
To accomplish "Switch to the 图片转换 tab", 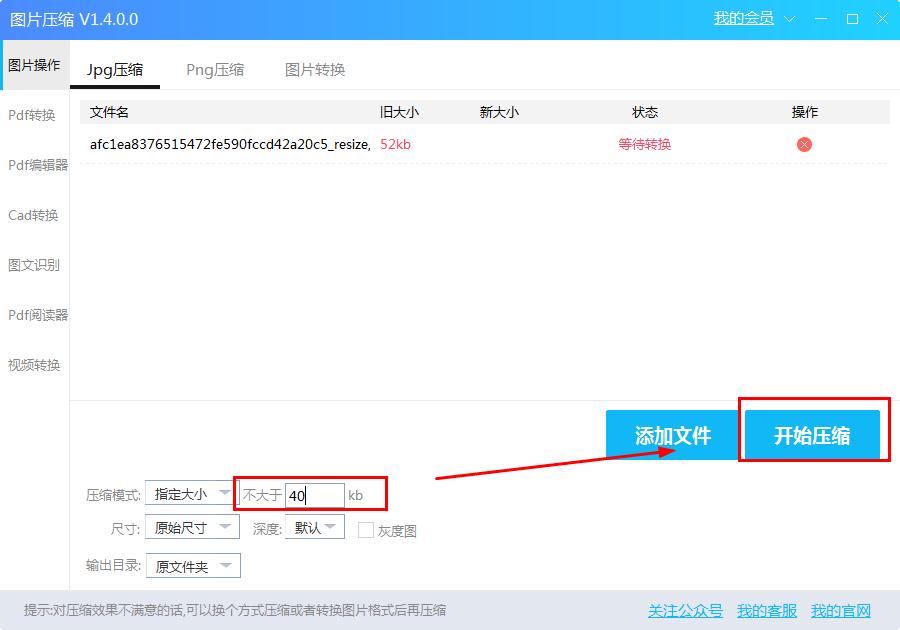I will [x=317, y=70].
